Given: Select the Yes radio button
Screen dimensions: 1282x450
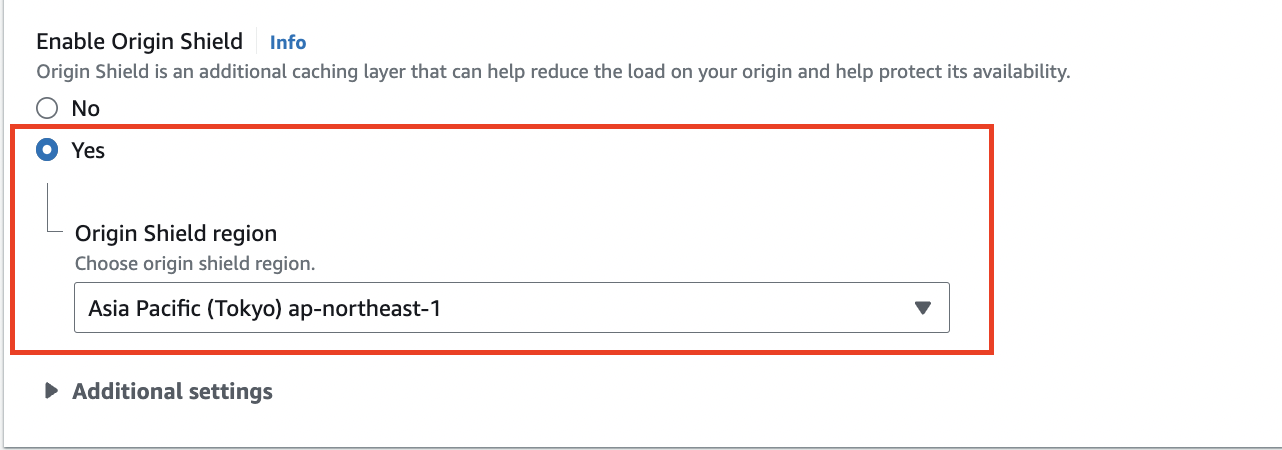Looking at the screenshot, I should [x=47, y=150].
